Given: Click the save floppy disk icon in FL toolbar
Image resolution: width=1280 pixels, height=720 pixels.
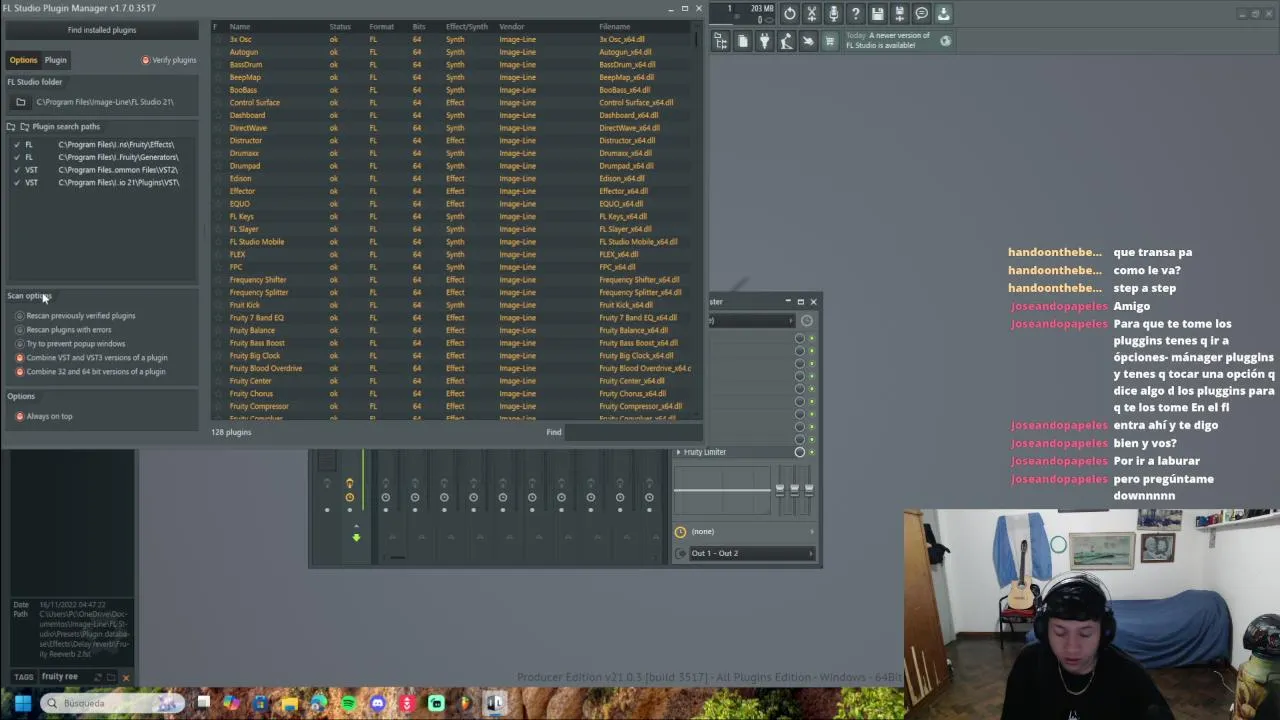Looking at the screenshot, I should click(x=878, y=14).
